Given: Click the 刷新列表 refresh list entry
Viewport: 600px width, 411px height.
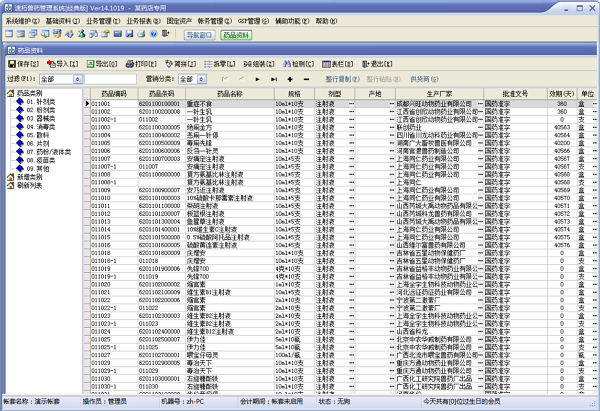Looking at the screenshot, I should click(x=25, y=186).
